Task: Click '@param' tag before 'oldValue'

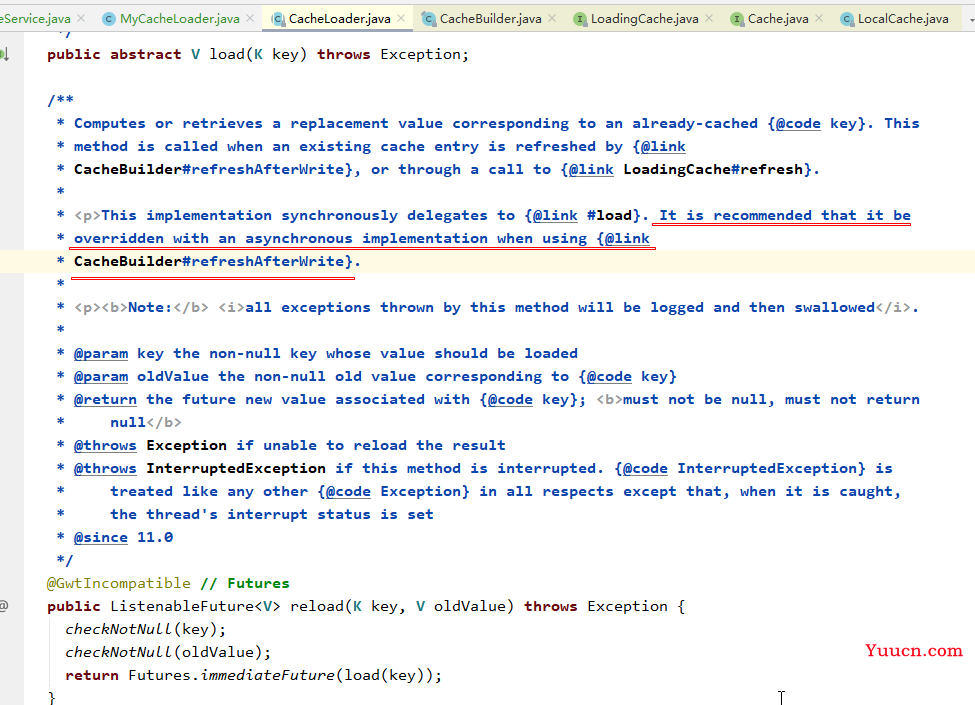Action: (101, 376)
